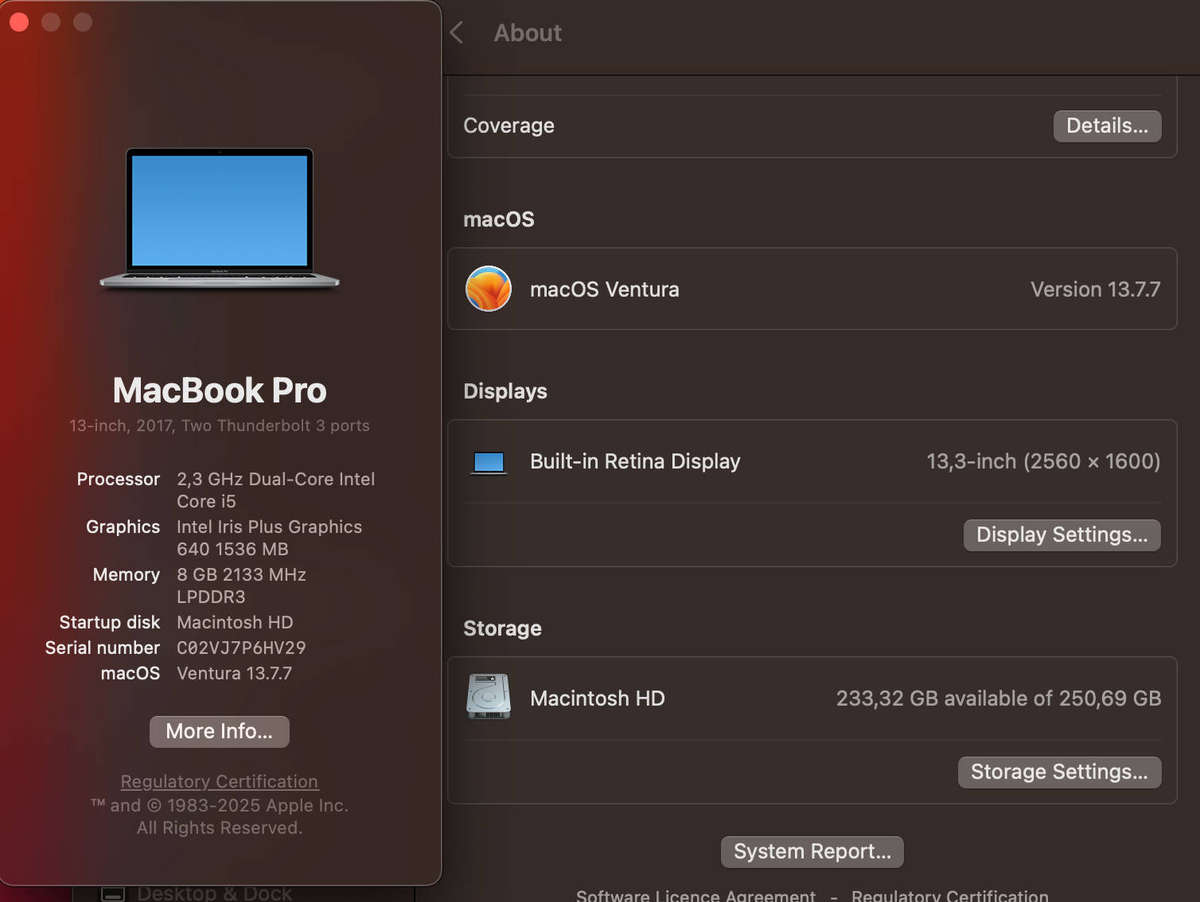This screenshot has width=1200, height=902.
Task: Select the macOS Ventura version row
Action: [x=812, y=289]
